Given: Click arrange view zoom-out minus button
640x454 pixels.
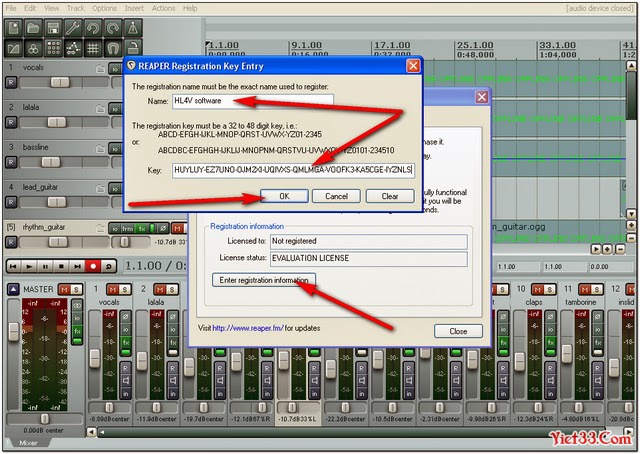Looking at the screenshot, I should pos(620,249).
